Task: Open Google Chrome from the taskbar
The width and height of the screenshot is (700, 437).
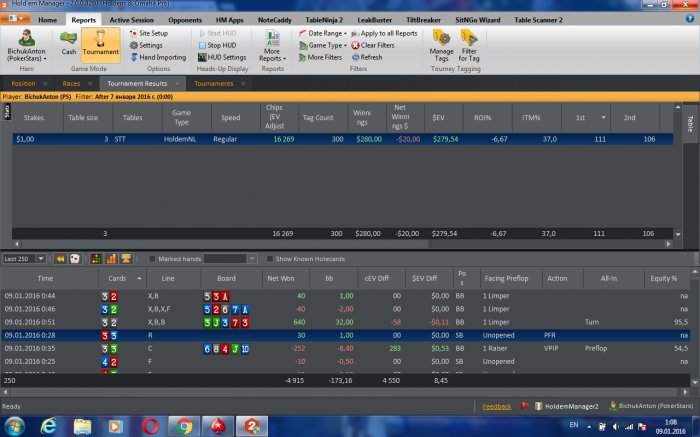Action: [x=183, y=426]
